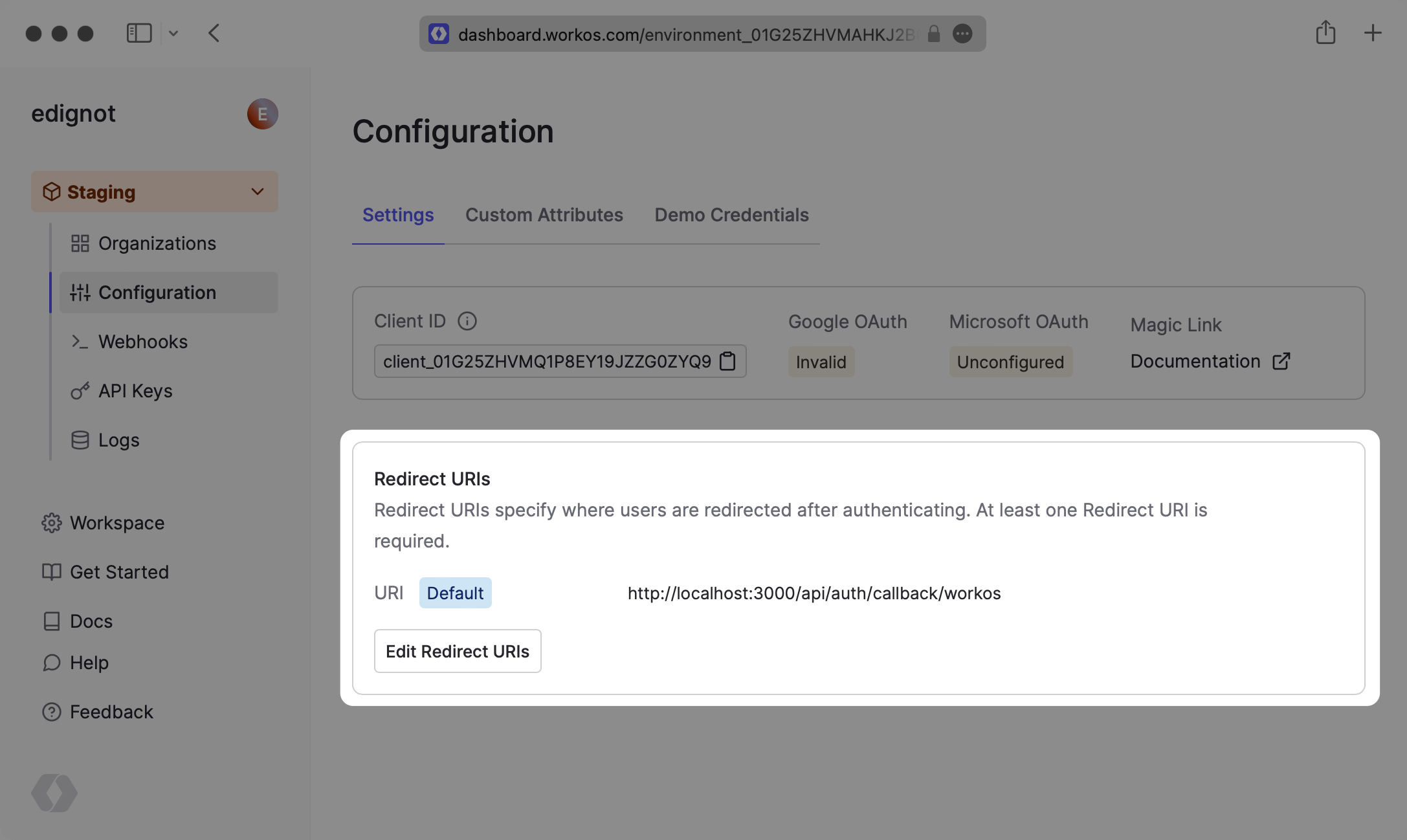The image size is (1407, 840).
Task: Click the Client ID info icon
Action: coord(467,321)
